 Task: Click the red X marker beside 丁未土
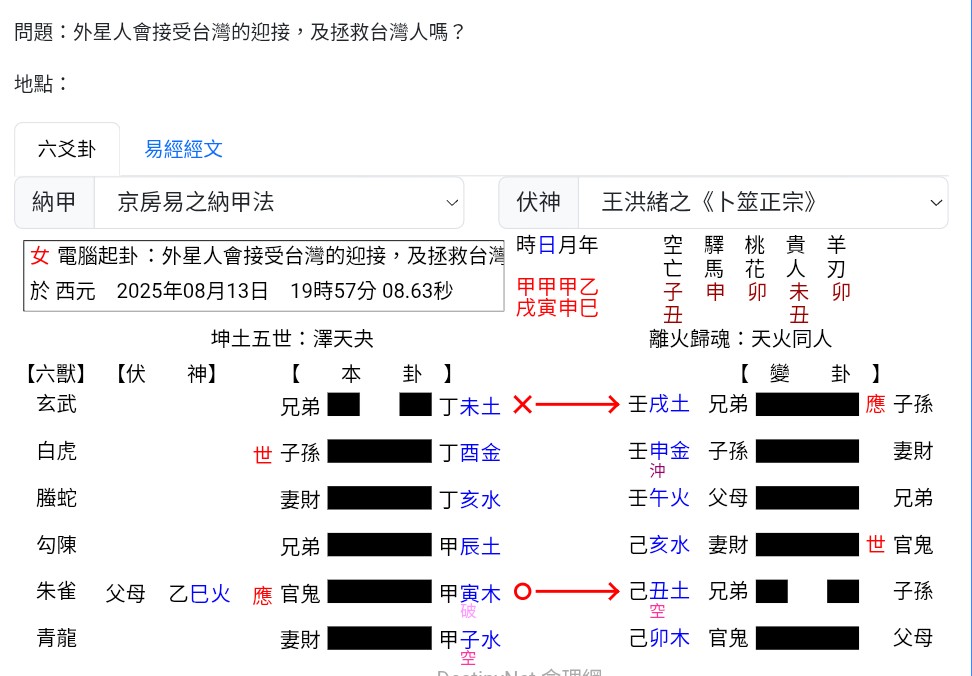(523, 405)
